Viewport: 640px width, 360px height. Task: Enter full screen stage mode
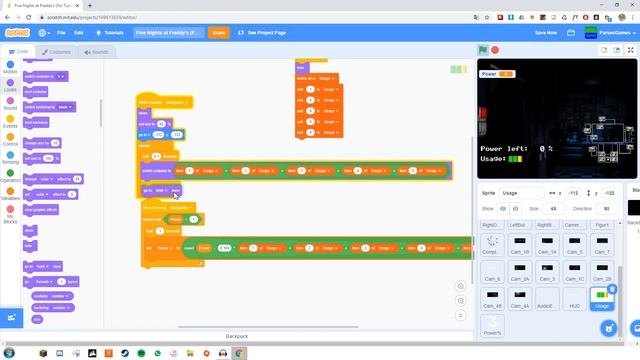pos(631,50)
